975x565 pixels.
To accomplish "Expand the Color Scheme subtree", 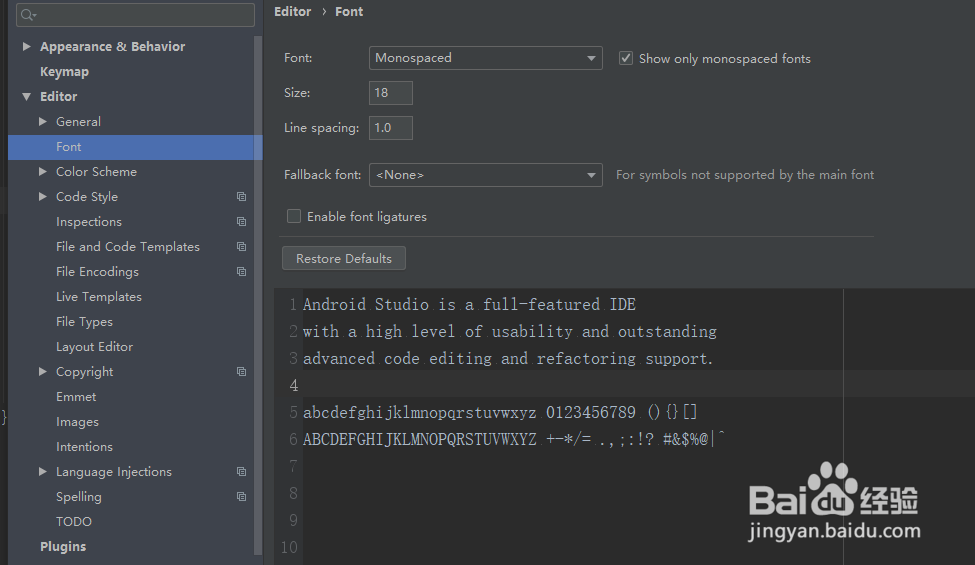I will (x=43, y=172).
